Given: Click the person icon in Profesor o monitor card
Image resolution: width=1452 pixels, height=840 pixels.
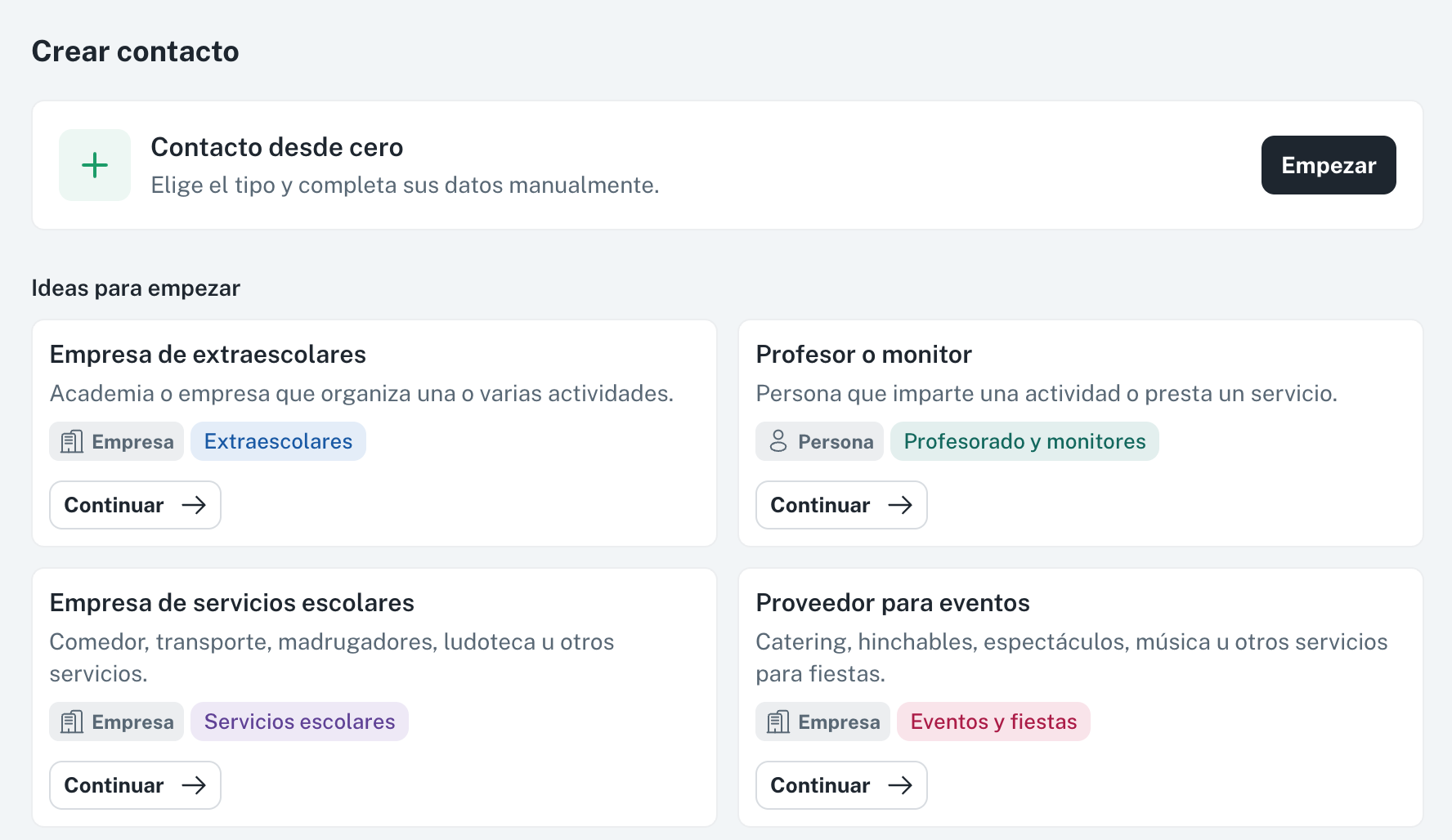Looking at the screenshot, I should (x=778, y=442).
